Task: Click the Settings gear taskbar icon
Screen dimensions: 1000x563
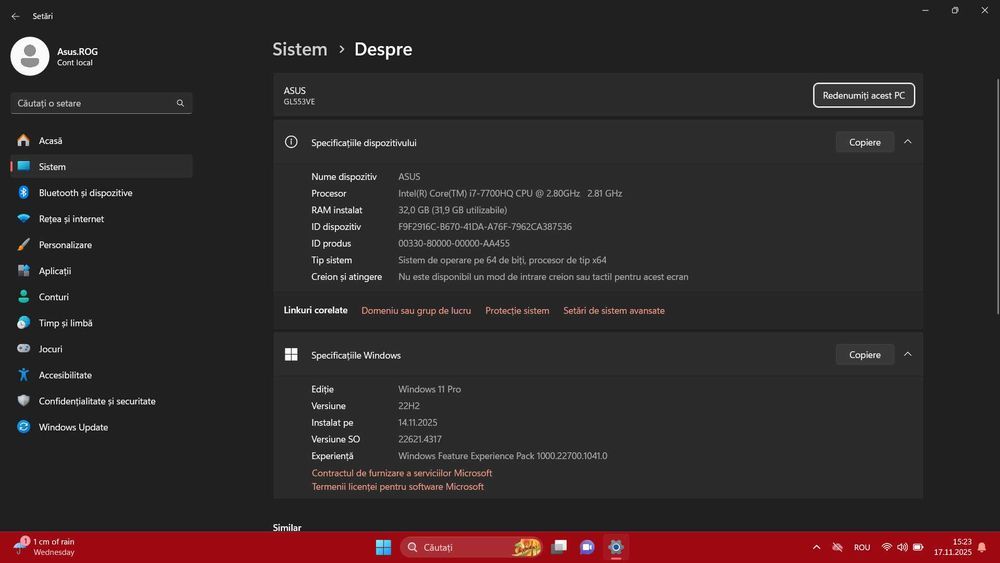Action: 615,547
